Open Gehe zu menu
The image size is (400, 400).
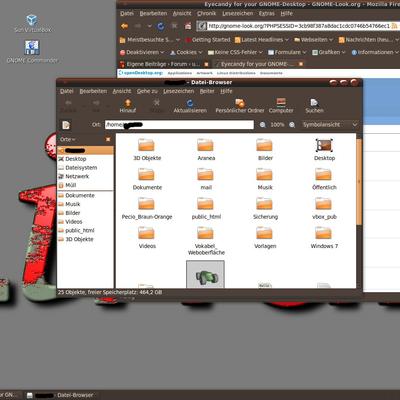(x=147, y=91)
